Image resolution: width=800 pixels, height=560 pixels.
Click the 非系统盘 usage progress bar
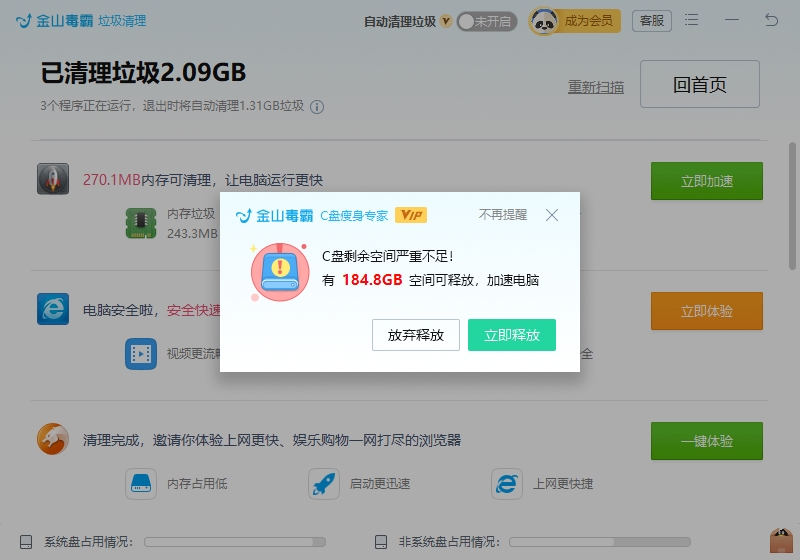pos(599,542)
